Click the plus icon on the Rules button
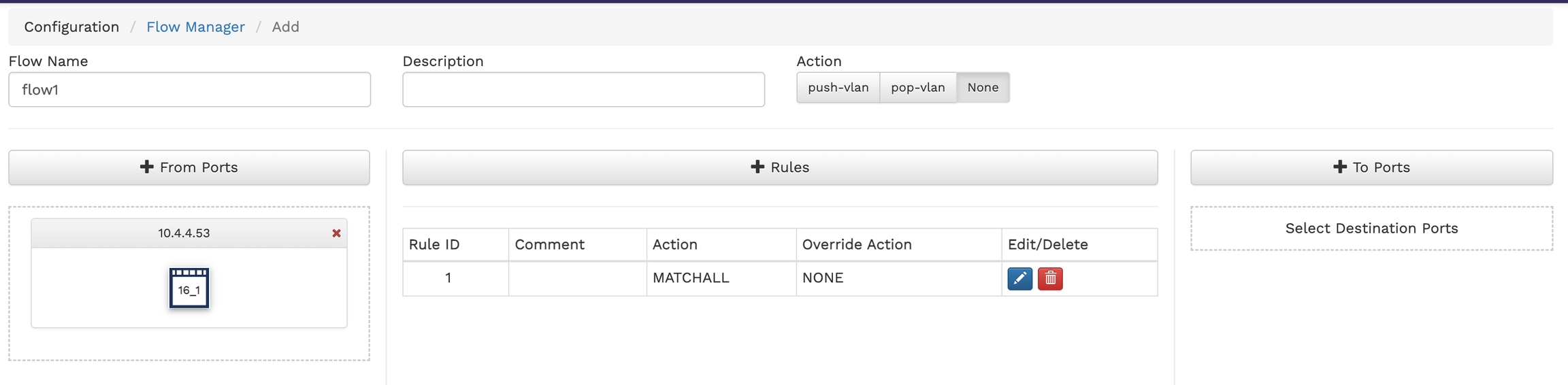The image size is (1568, 385). [x=757, y=167]
